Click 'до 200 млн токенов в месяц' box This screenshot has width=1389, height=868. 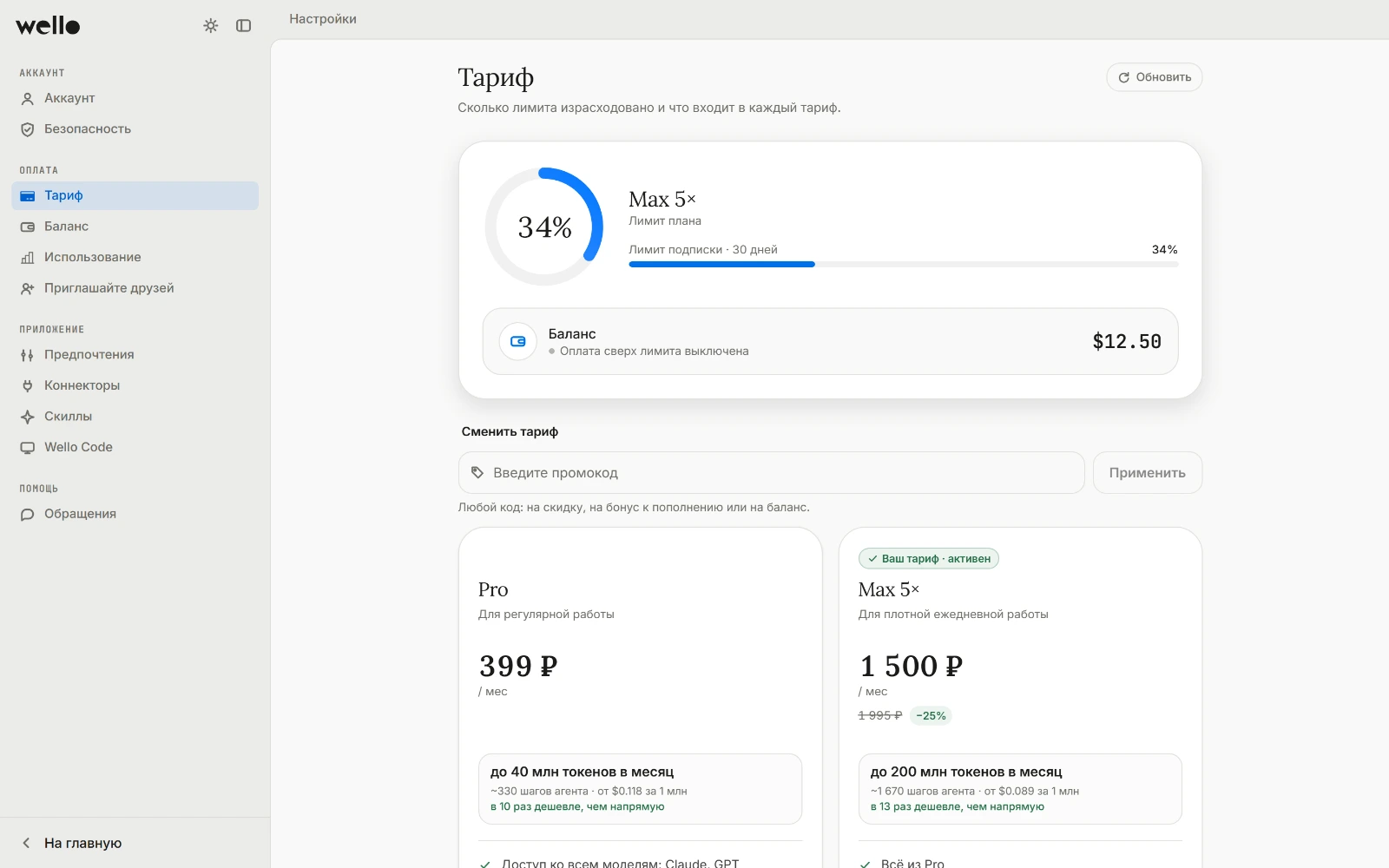click(1020, 789)
